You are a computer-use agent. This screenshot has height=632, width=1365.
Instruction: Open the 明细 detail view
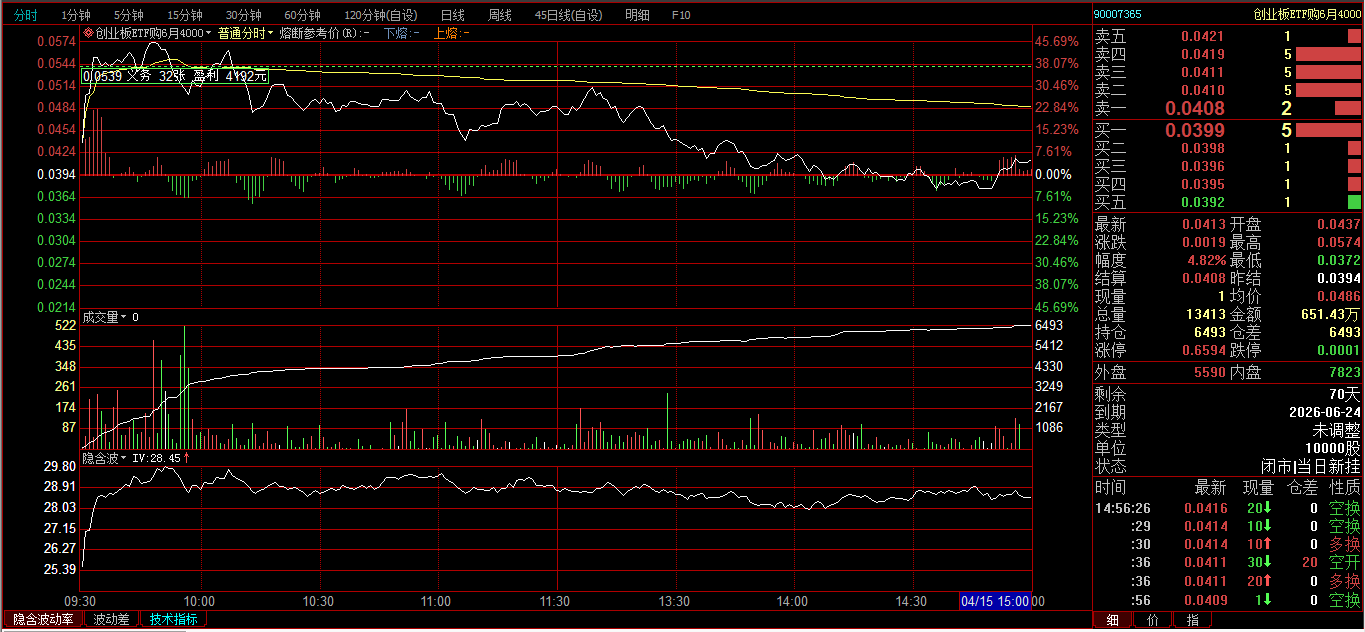coord(637,15)
